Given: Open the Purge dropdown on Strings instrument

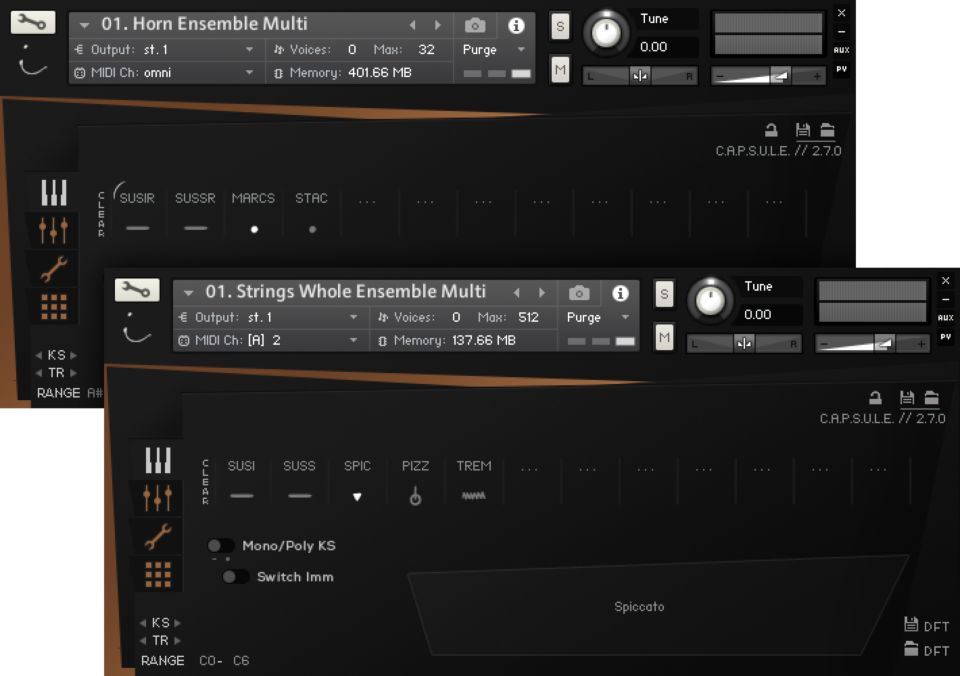Looking at the screenshot, I should coord(596,317).
